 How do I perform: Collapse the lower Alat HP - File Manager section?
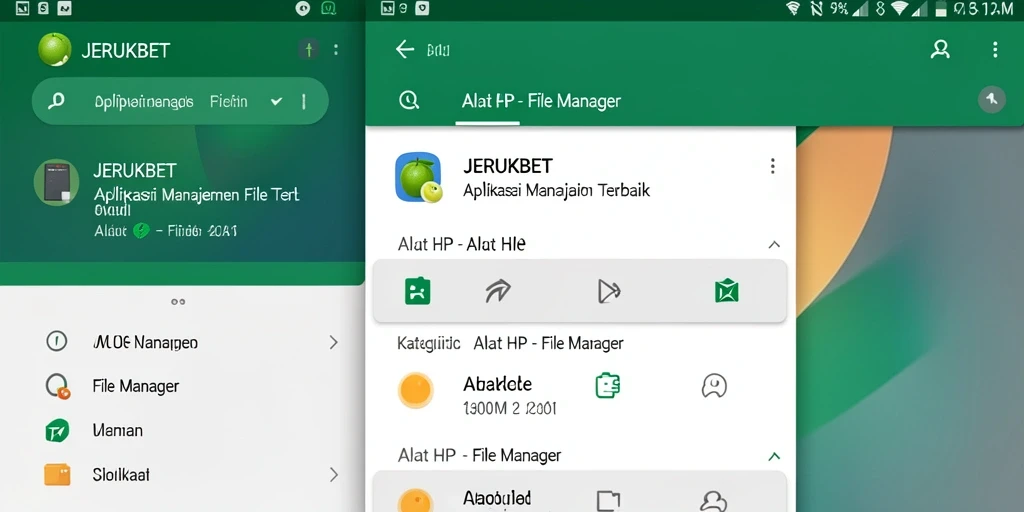point(774,456)
